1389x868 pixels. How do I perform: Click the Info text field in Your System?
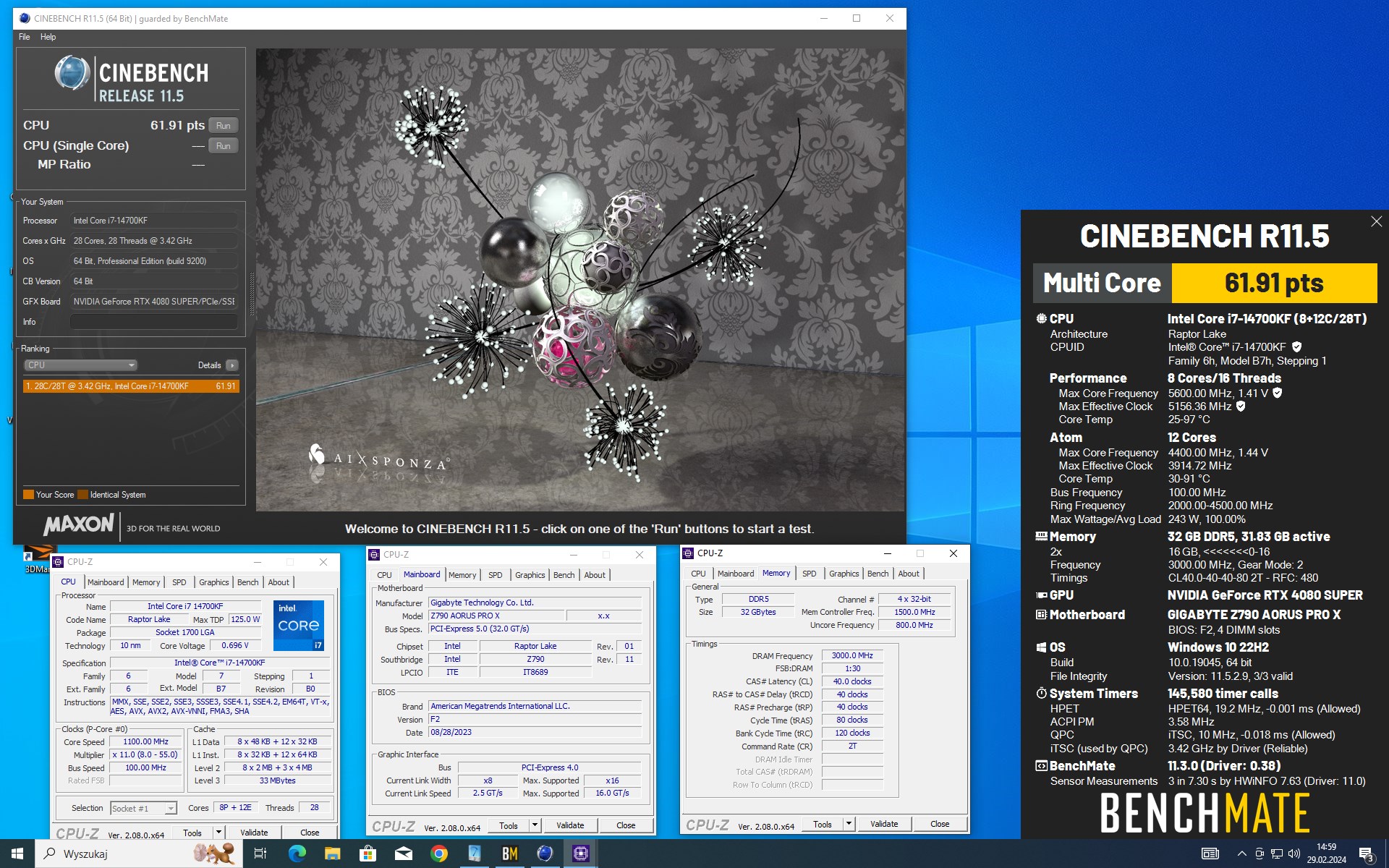pos(153,322)
